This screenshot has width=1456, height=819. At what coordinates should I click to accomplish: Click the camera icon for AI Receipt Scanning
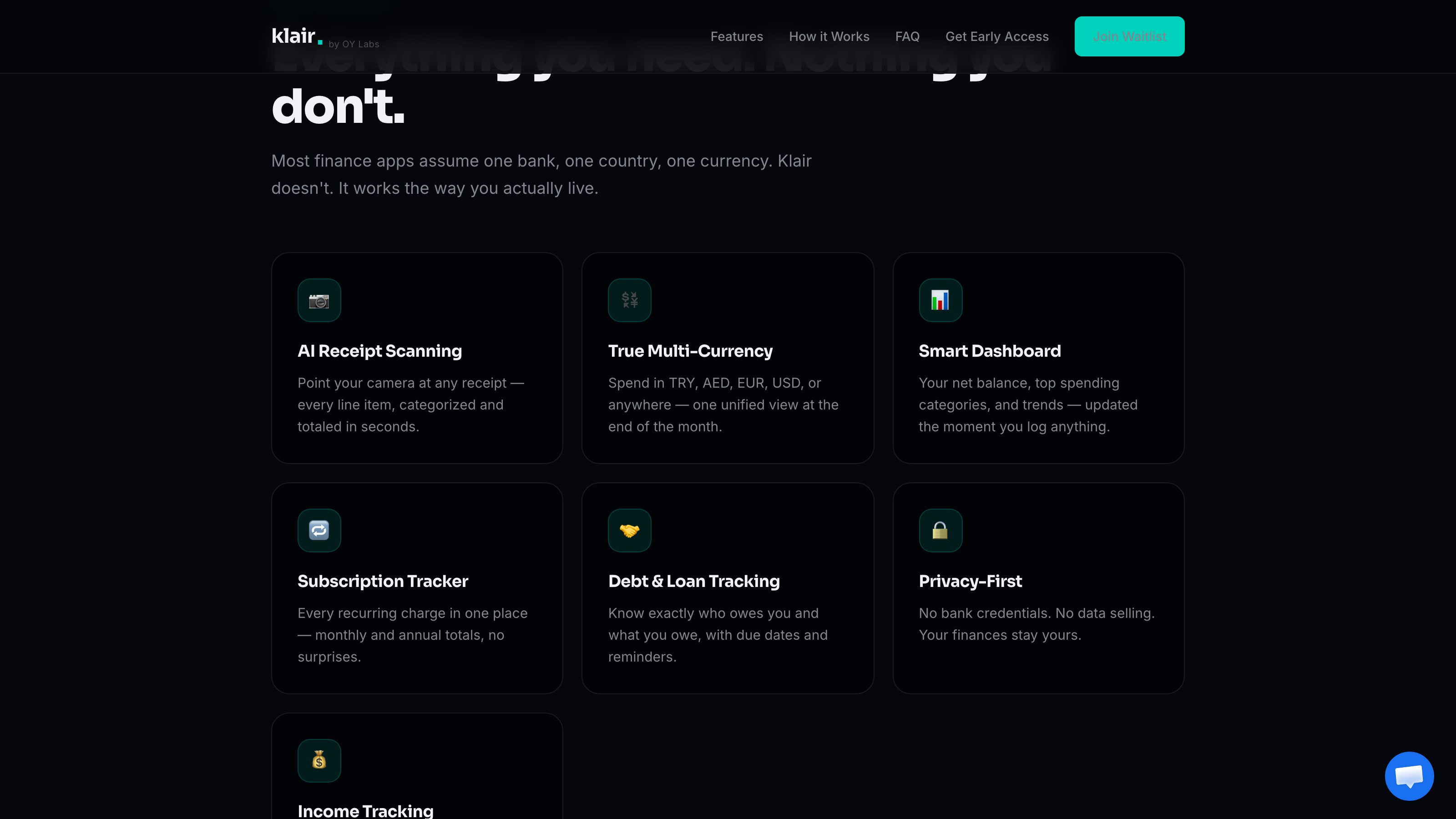click(x=319, y=300)
